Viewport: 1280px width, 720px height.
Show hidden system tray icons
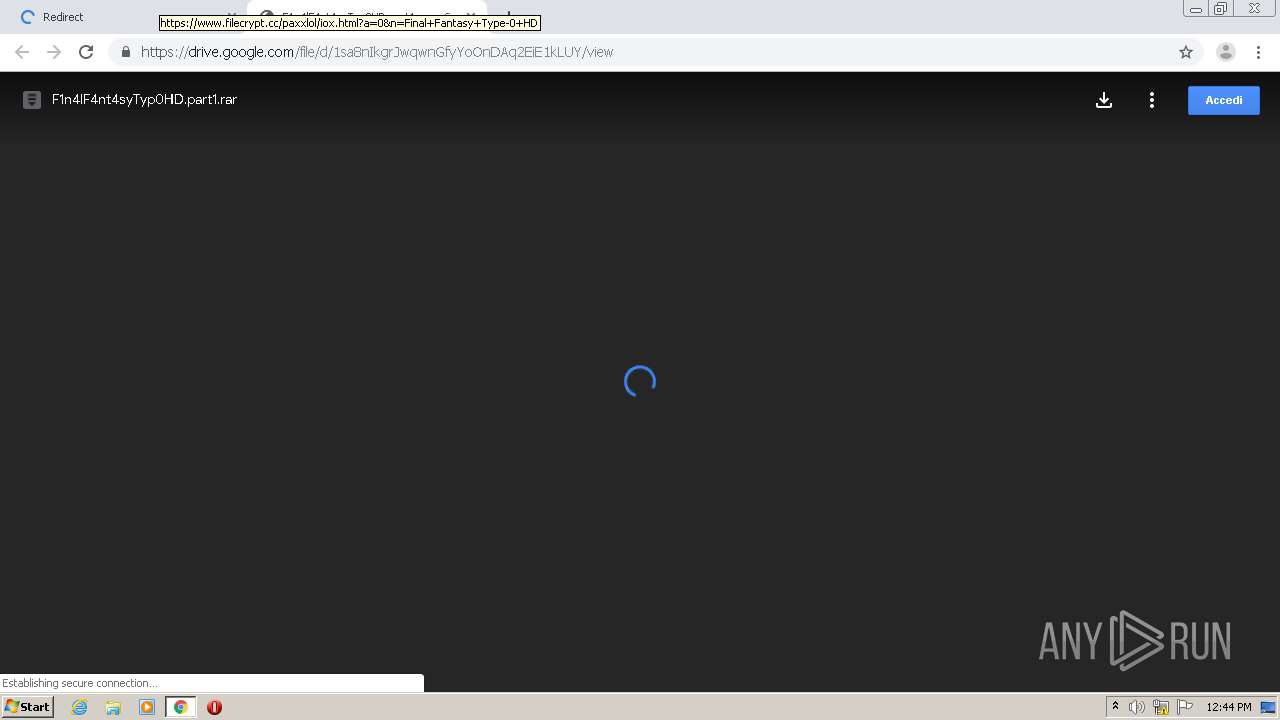pyautogui.click(x=1115, y=707)
